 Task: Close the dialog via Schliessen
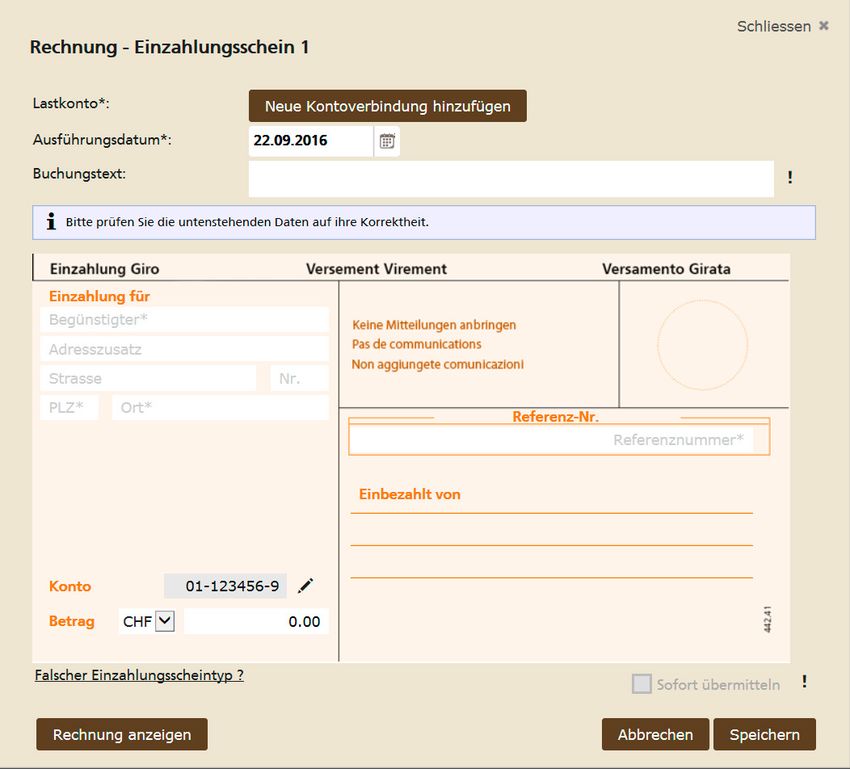782,26
